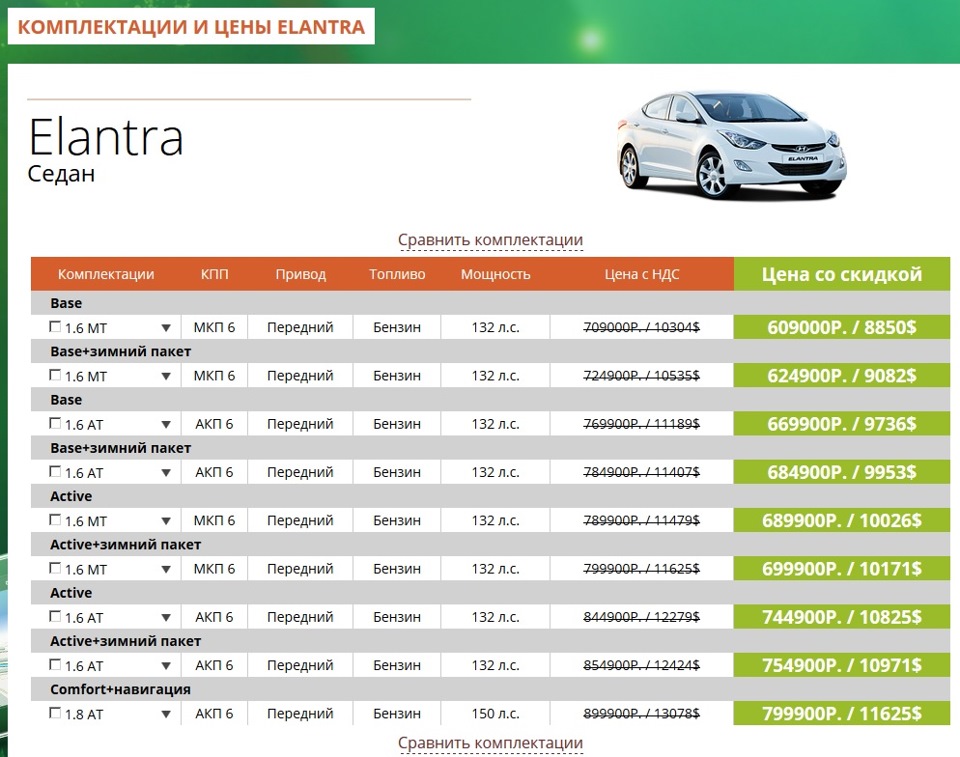Enable the 1.6 AT checkbox in the 754900Р. row

click(x=55, y=665)
